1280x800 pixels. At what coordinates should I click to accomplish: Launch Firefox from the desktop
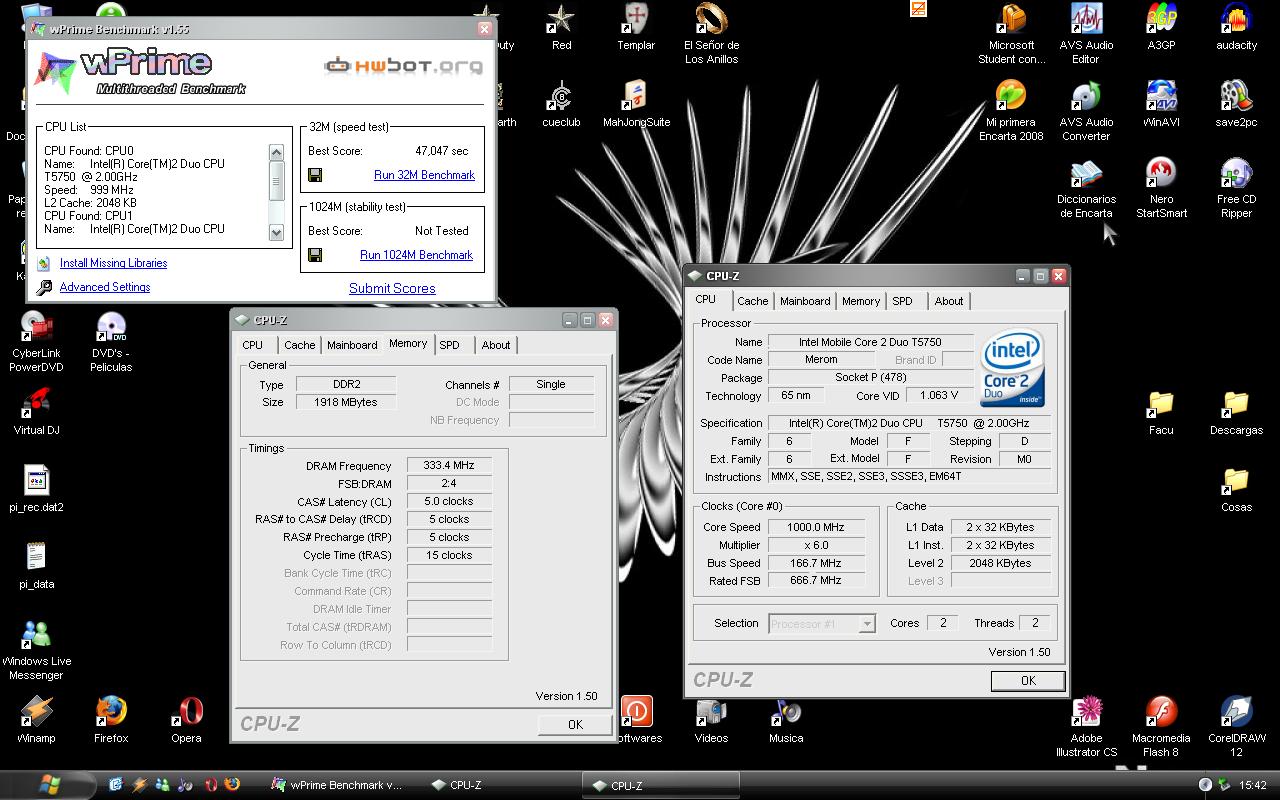[x=111, y=720]
